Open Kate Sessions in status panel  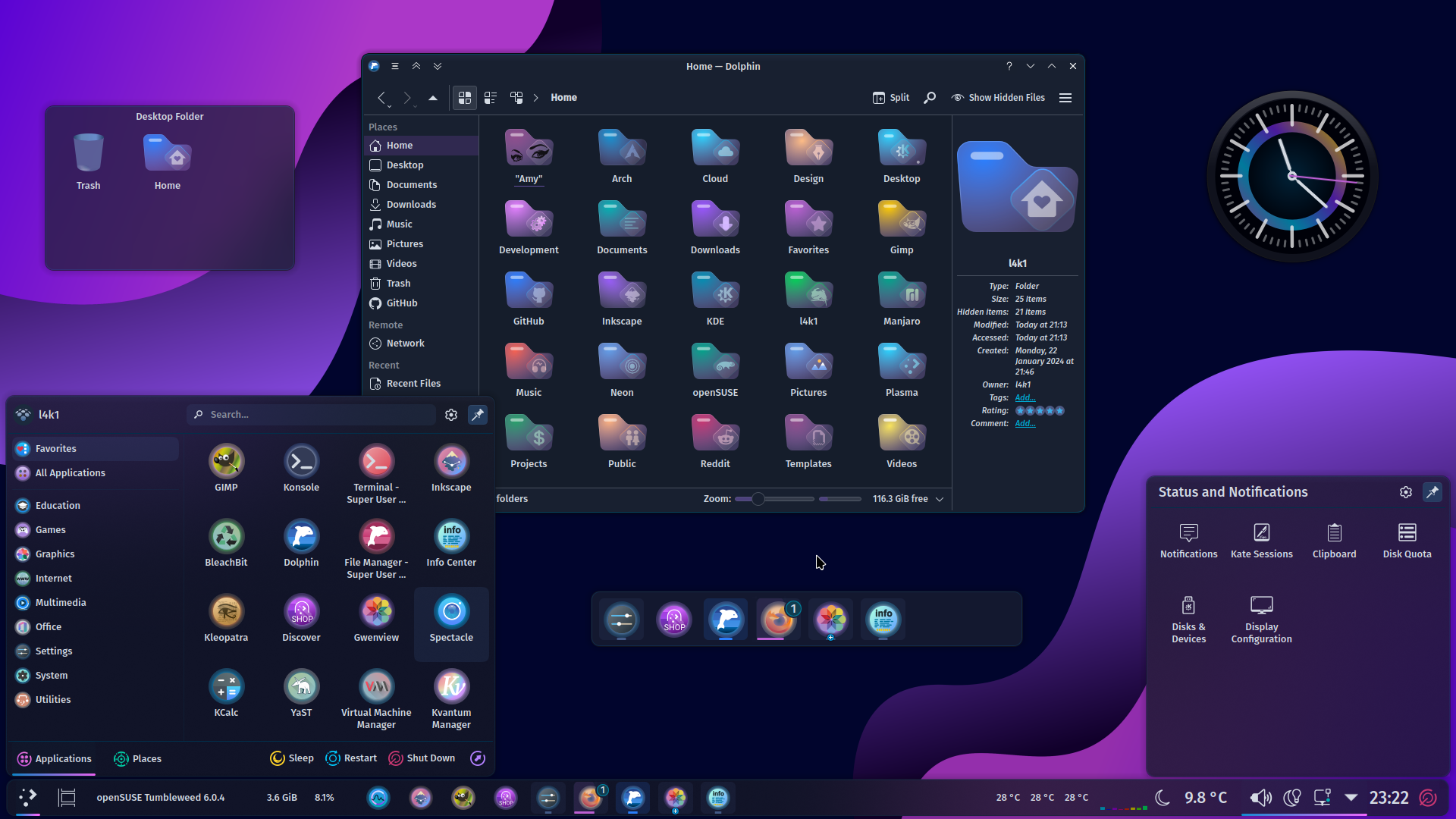point(1261,541)
